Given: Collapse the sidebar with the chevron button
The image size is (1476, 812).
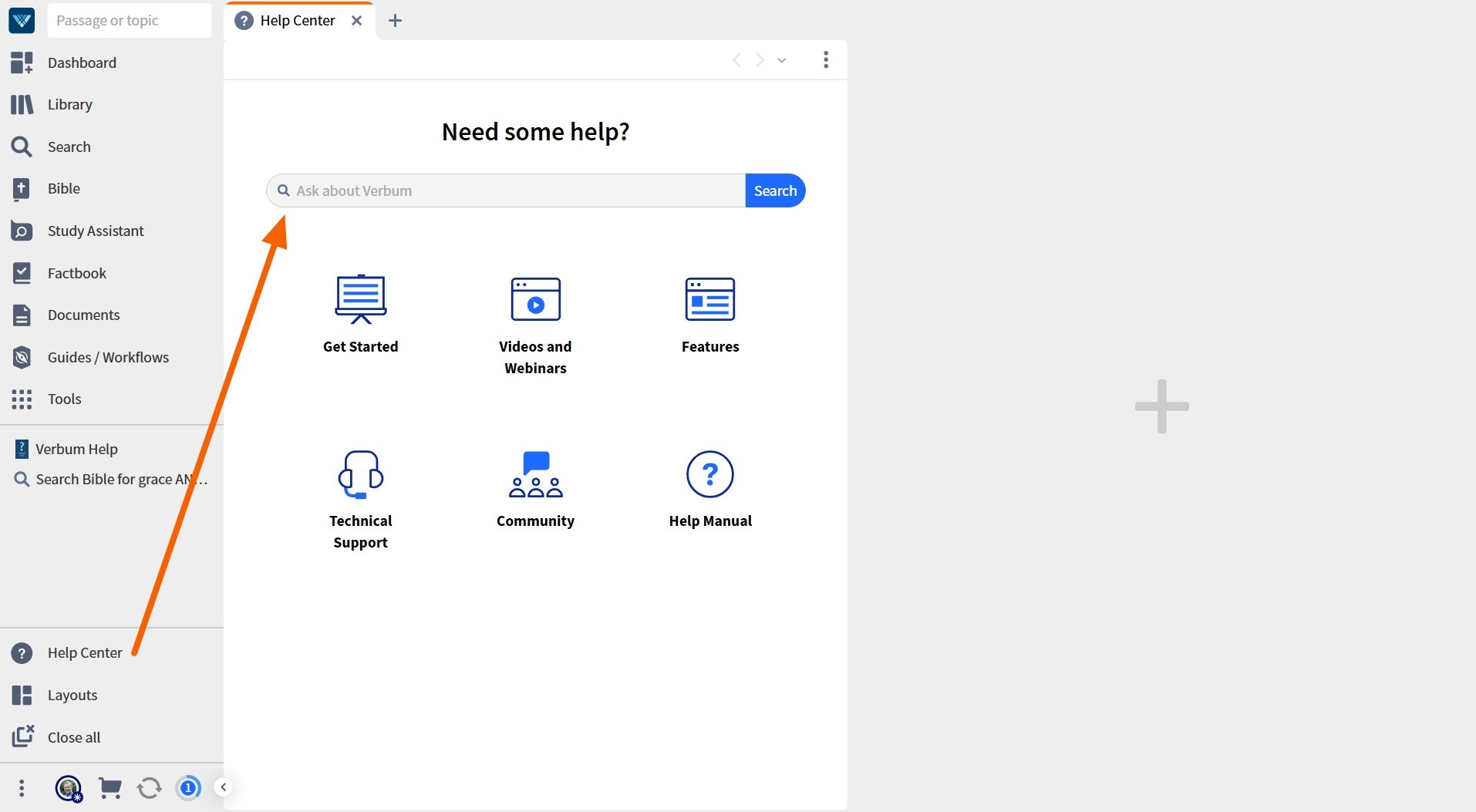Looking at the screenshot, I should click(223, 787).
